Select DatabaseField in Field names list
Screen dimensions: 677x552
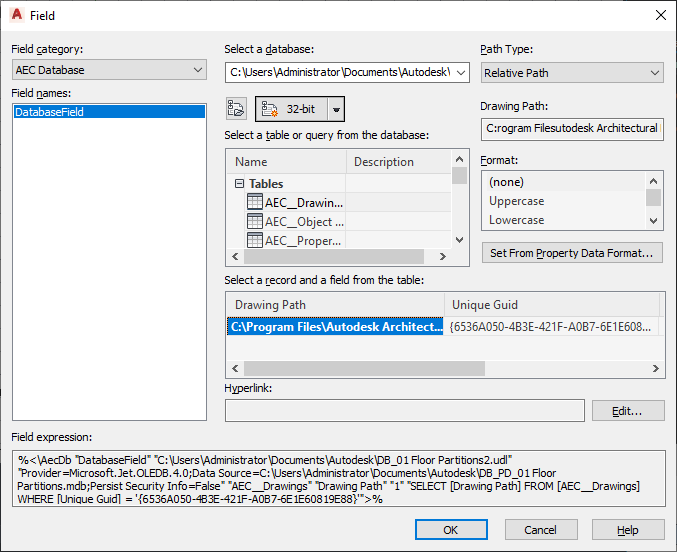point(109,112)
